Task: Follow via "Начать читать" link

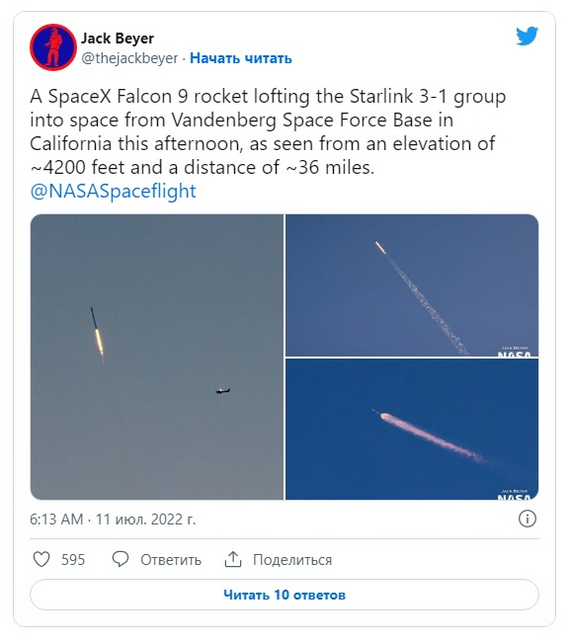Action: click(x=241, y=58)
